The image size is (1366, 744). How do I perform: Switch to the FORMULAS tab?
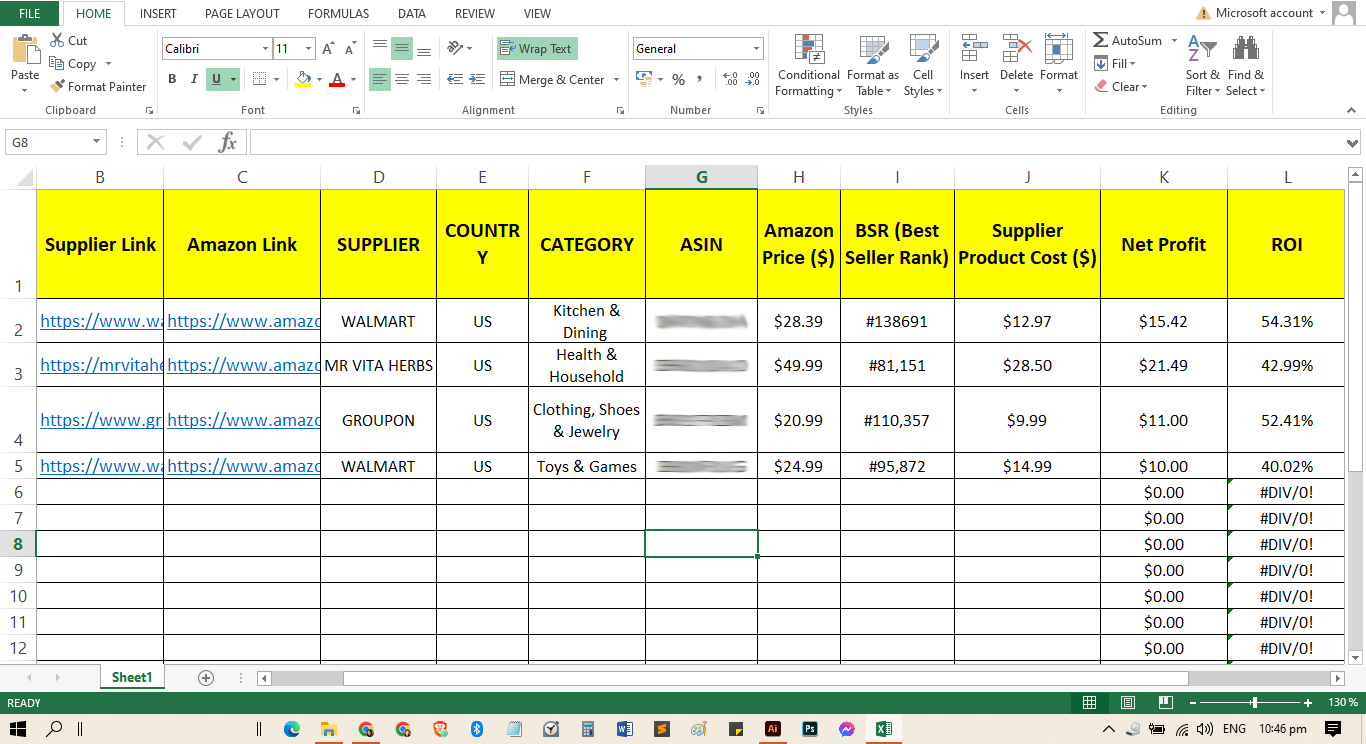pyautogui.click(x=339, y=14)
